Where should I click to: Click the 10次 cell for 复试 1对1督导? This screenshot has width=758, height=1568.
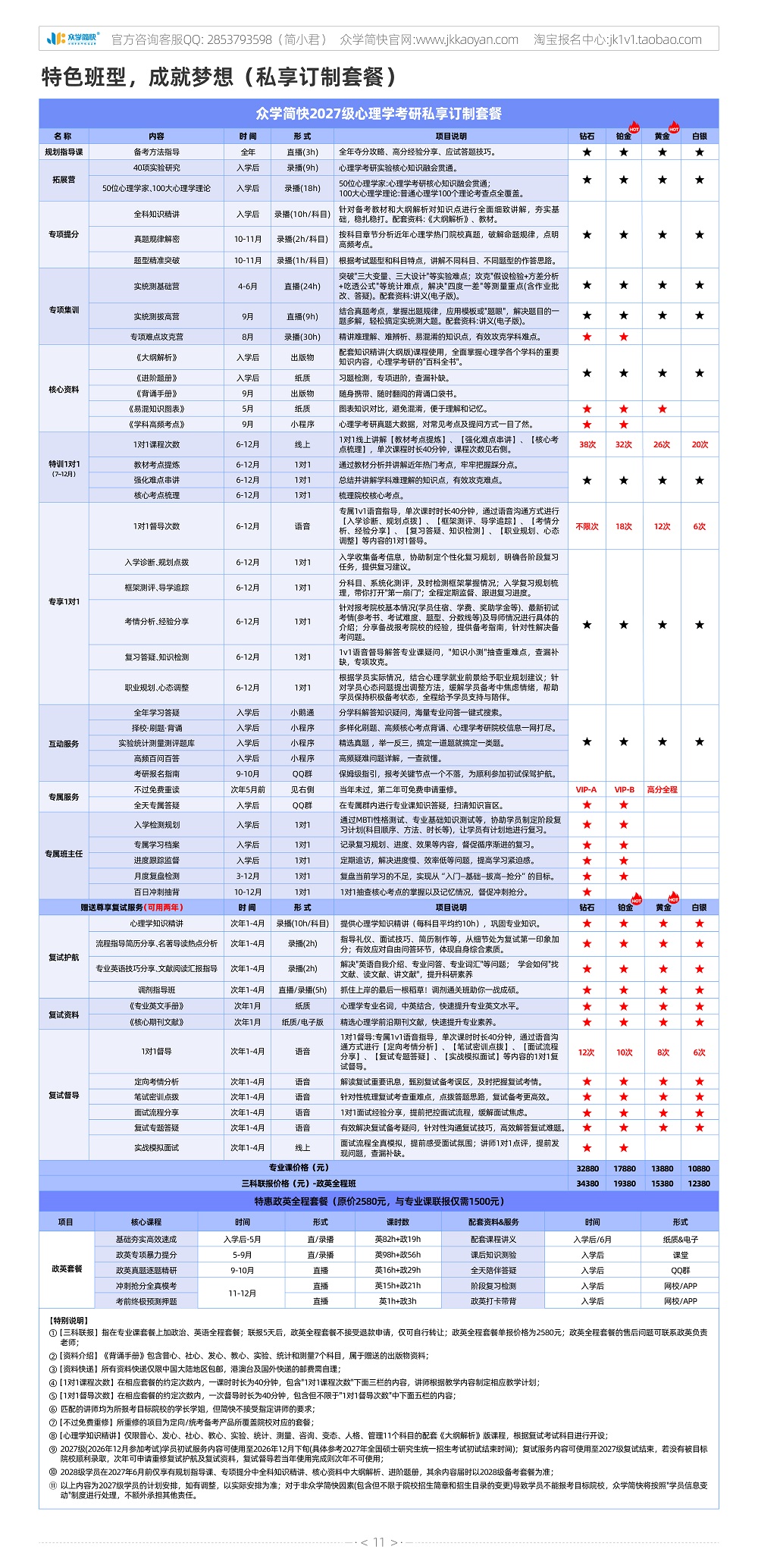(625, 1052)
